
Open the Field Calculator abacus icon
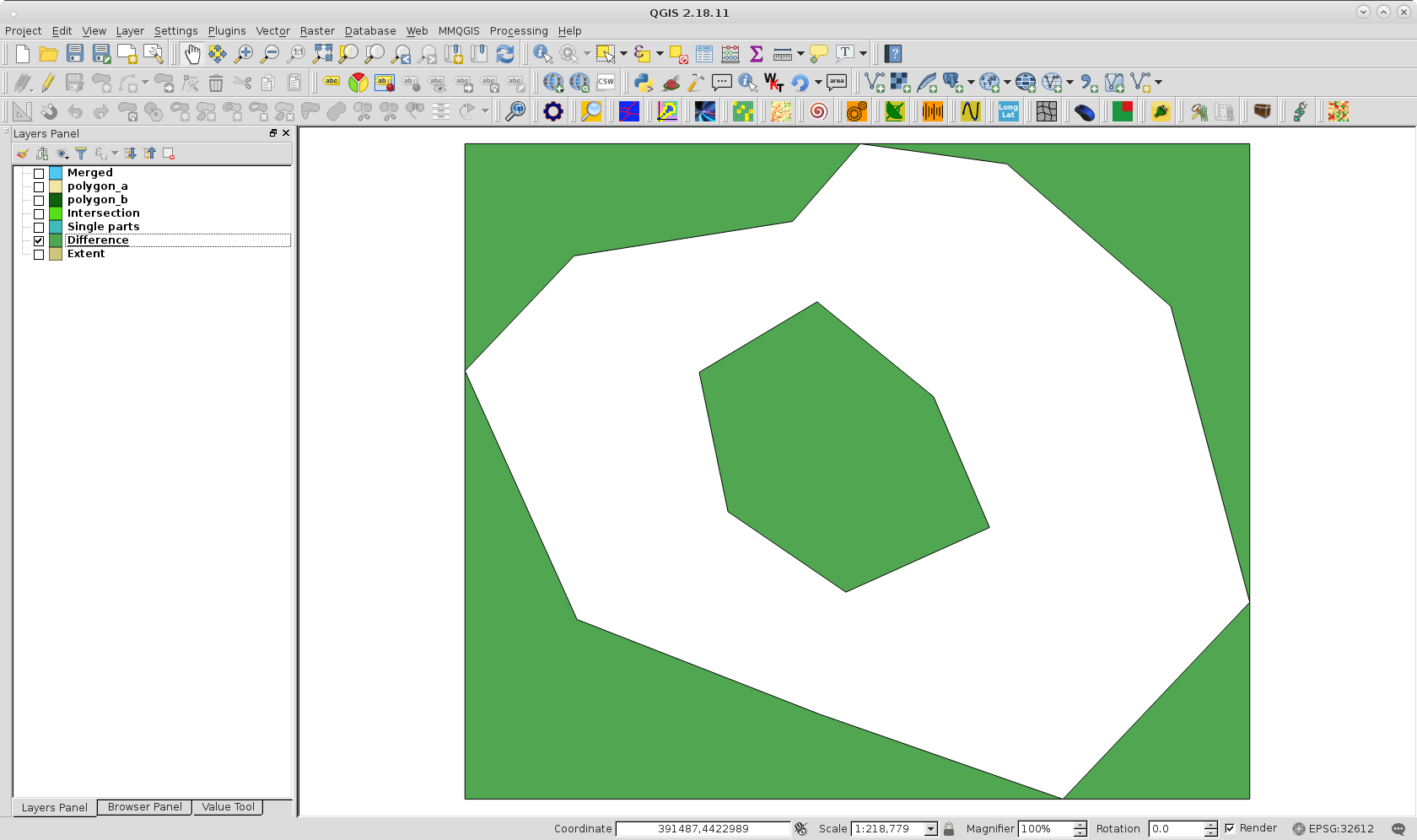click(x=730, y=54)
